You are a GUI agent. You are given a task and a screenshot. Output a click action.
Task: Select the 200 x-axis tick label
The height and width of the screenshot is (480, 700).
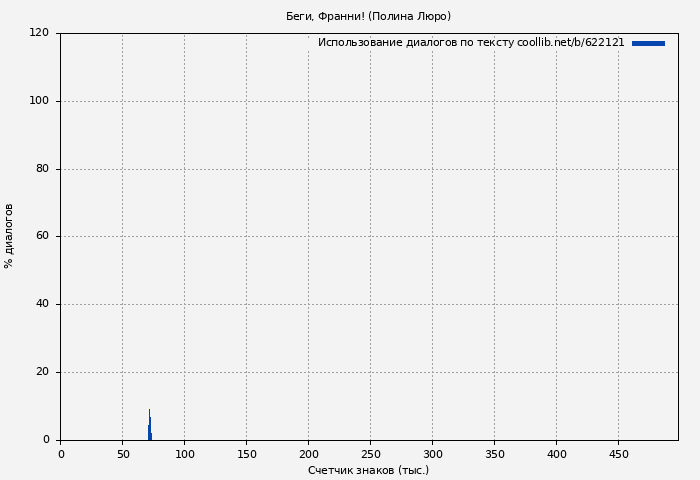[308, 454]
